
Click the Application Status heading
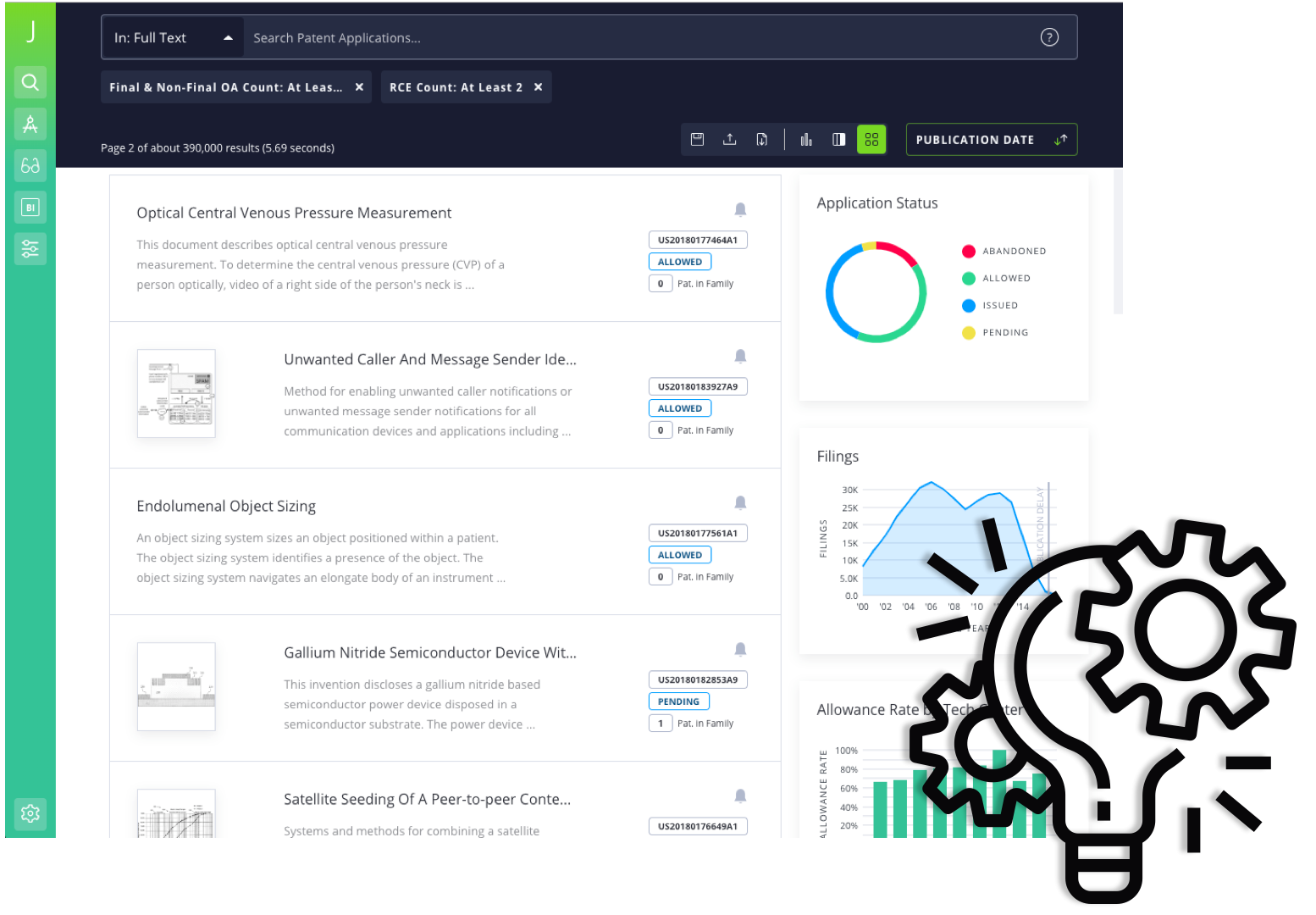[877, 203]
